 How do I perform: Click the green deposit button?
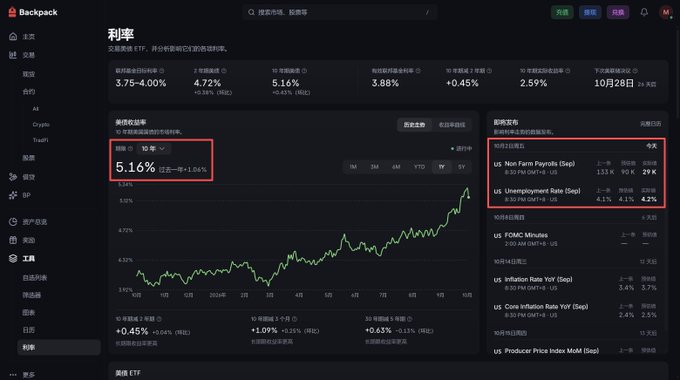tap(562, 12)
